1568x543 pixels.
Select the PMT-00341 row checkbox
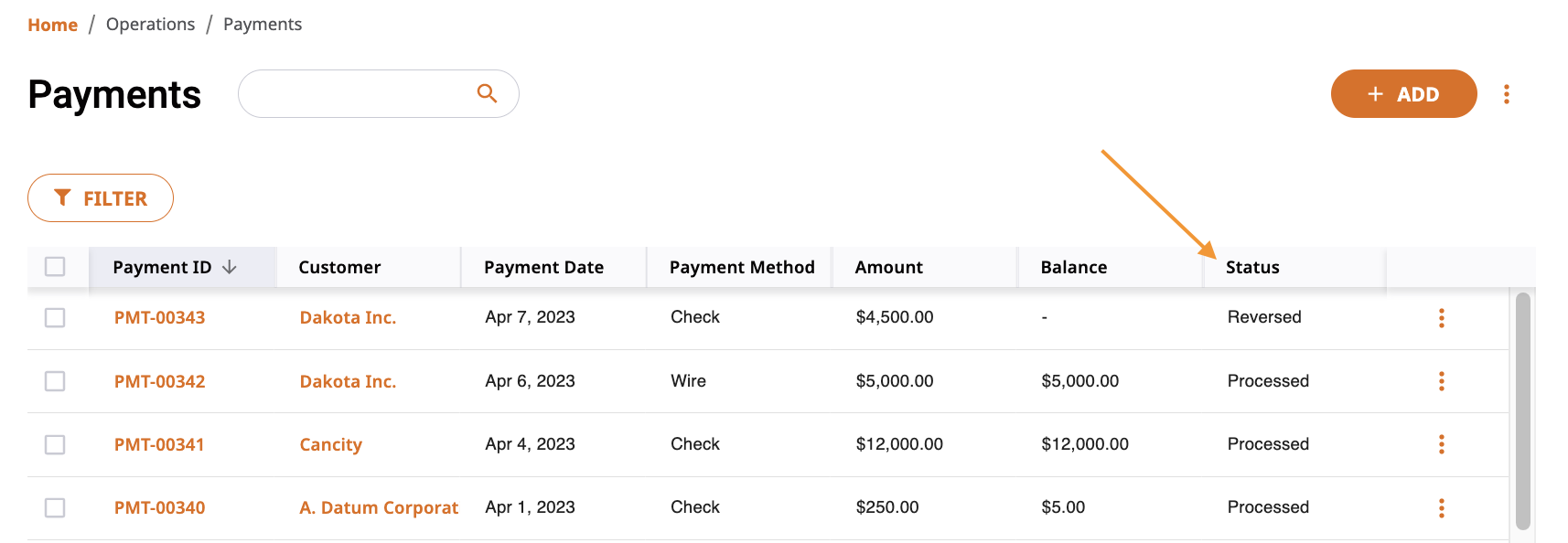[x=55, y=444]
